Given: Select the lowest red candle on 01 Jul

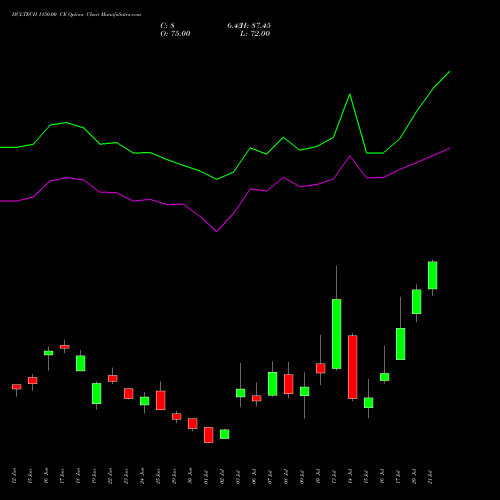Looking at the screenshot, I should (x=209, y=435).
